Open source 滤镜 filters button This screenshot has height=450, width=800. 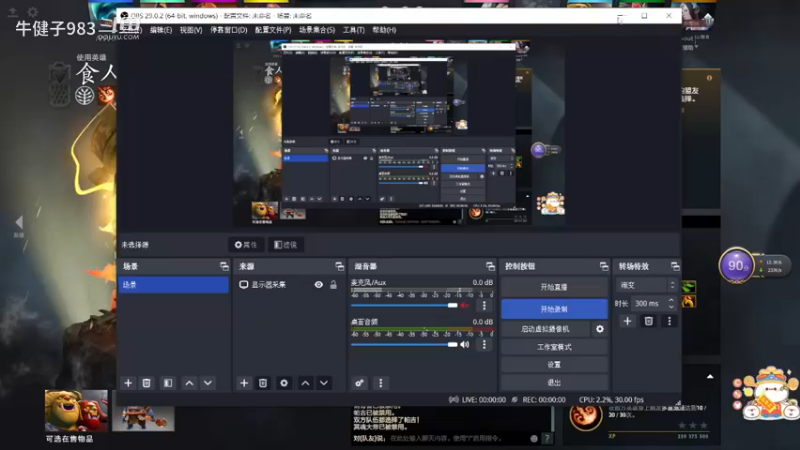(286, 245)
